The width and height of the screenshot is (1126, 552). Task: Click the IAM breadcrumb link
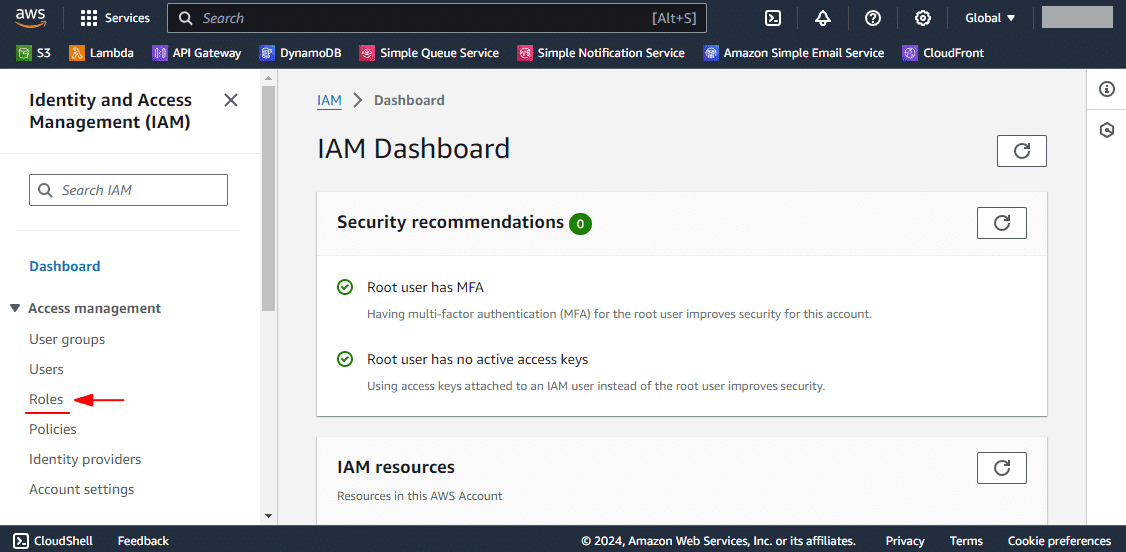coord(330,100)
